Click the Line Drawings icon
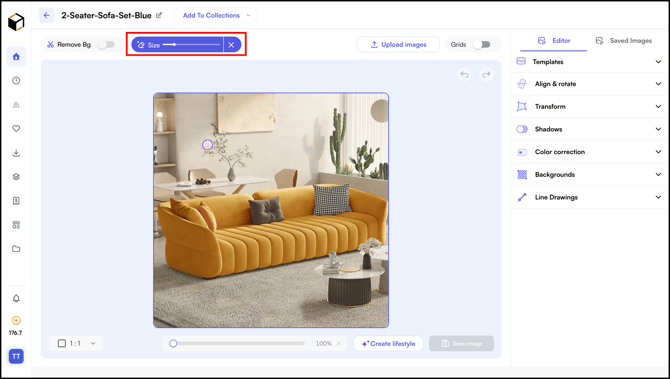Image resolution: width=670 pixels, height=379 pixels. pyautogui.click(x=522, y=197)
